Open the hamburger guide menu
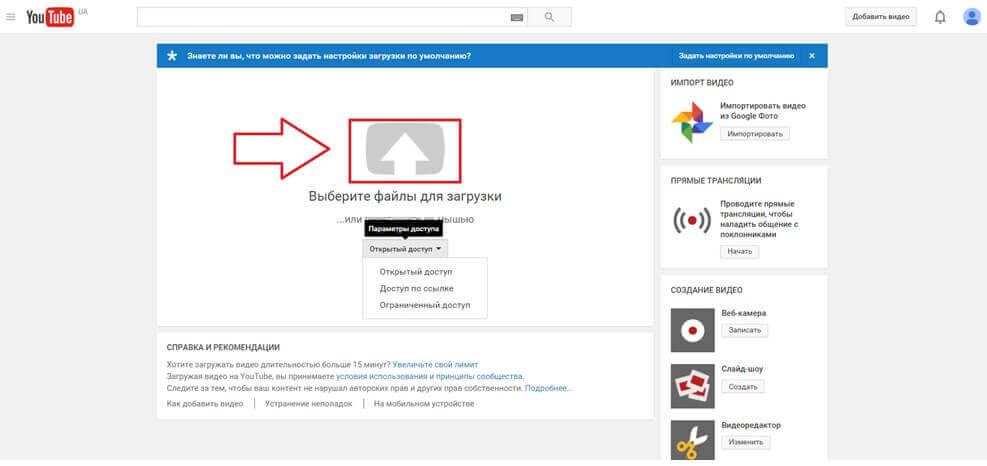The width and height of the screenshot is (987, 466). 11,17
